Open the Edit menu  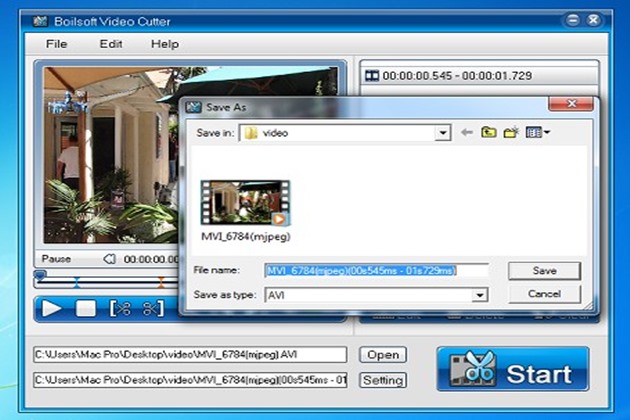coord(110,44)
